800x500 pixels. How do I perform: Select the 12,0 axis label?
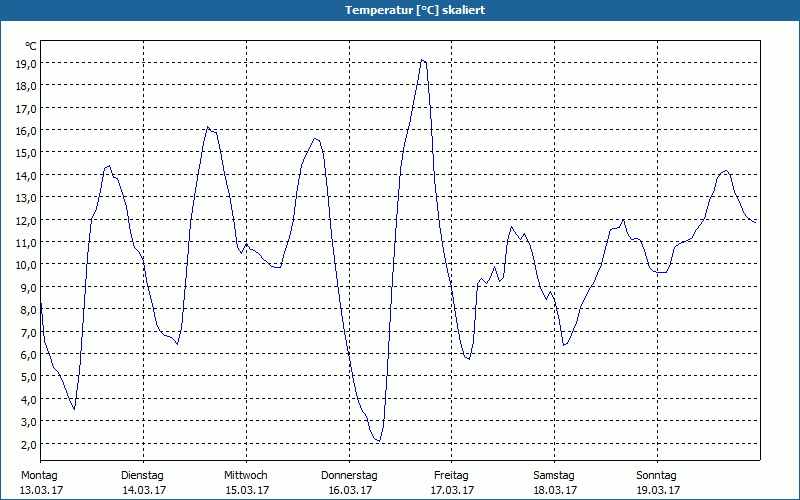(x=27, y=220)
